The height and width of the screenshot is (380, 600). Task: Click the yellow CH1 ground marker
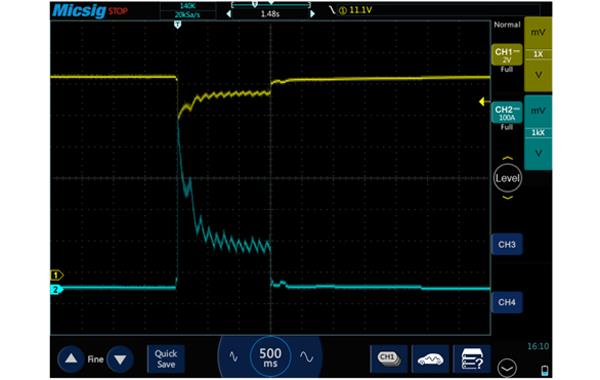coord(57,275)
